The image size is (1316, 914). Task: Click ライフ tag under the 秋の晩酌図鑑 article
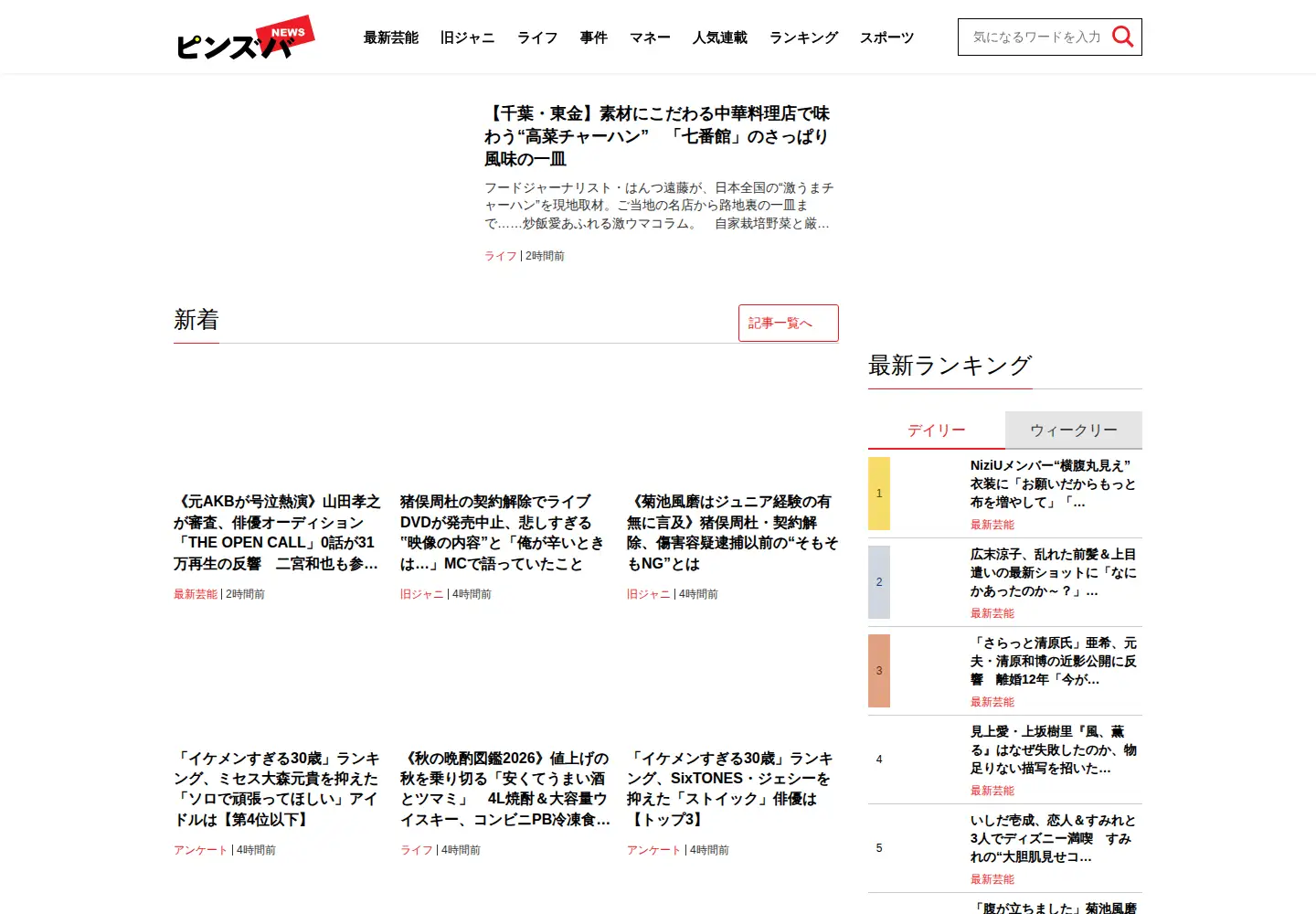[x=417, y=850]
